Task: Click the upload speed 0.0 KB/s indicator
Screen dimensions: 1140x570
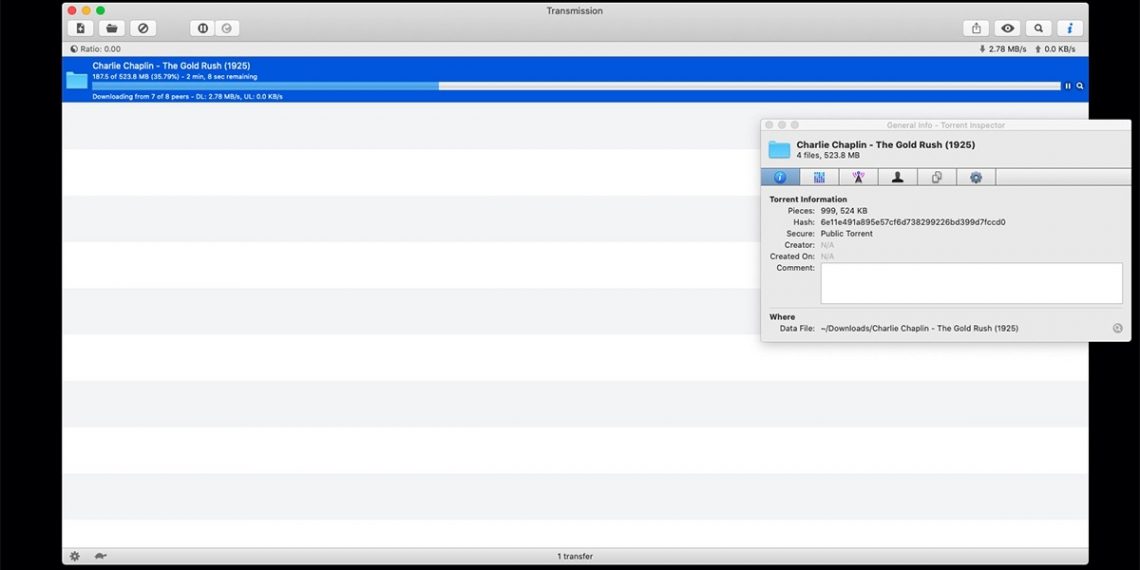Action: [1055, 49]
